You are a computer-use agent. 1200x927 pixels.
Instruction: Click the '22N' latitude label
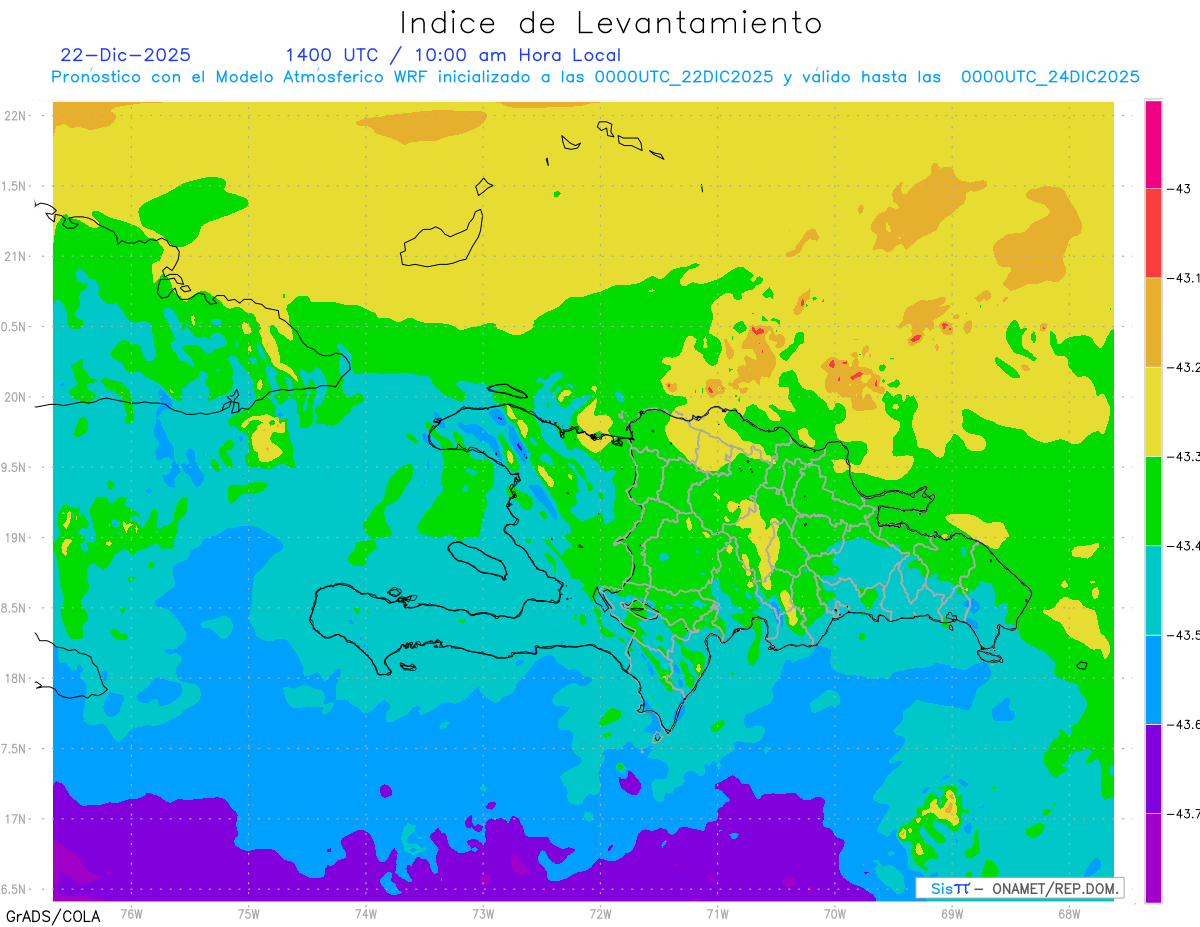pyautogui.click(x=17, y=115)
